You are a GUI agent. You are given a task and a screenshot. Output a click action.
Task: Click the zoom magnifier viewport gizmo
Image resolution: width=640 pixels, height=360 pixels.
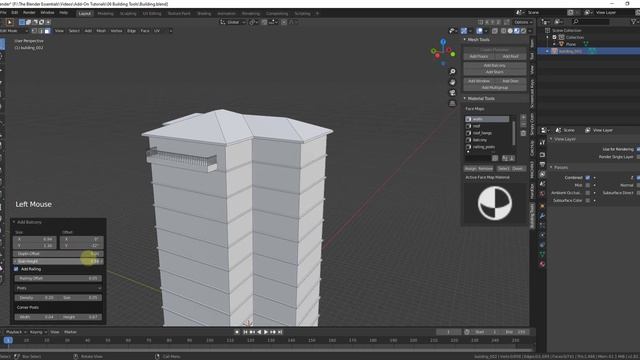[x=452, y=71]
